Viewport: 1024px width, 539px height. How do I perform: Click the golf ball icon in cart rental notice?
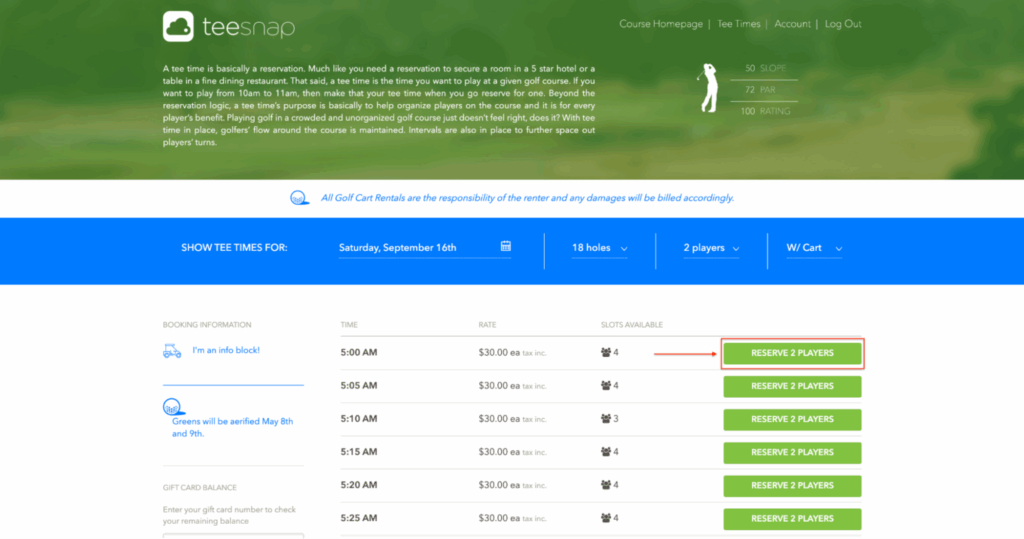click(299, 198)
